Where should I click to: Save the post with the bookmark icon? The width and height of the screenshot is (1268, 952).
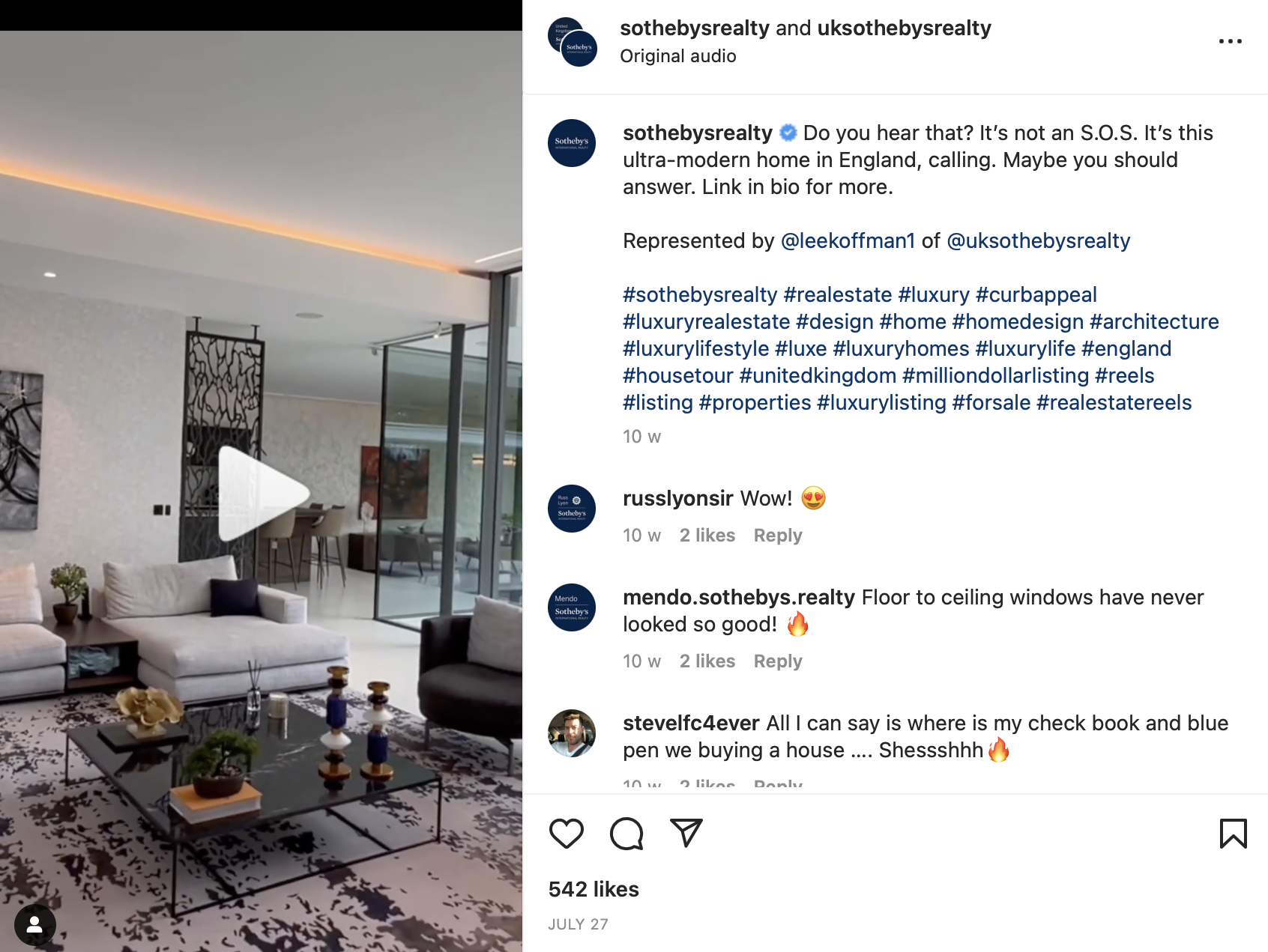coord(1233,834)
